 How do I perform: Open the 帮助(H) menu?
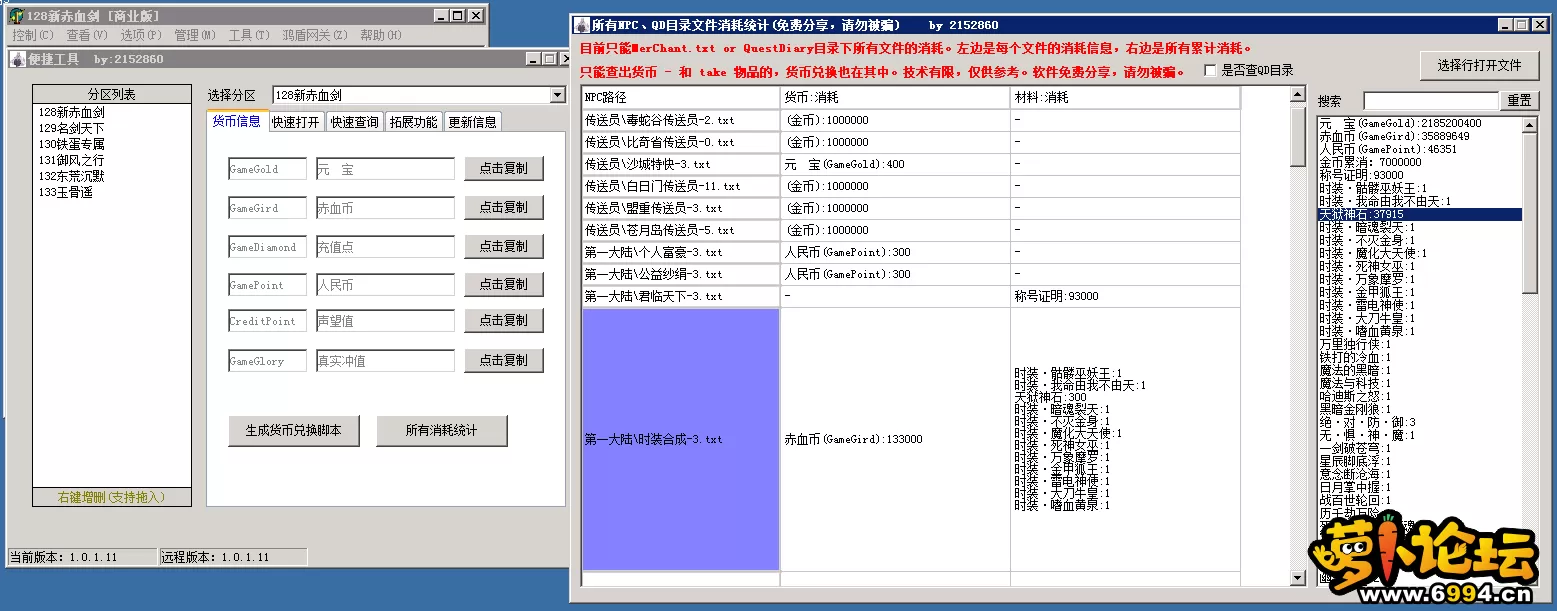pos(380,35)
